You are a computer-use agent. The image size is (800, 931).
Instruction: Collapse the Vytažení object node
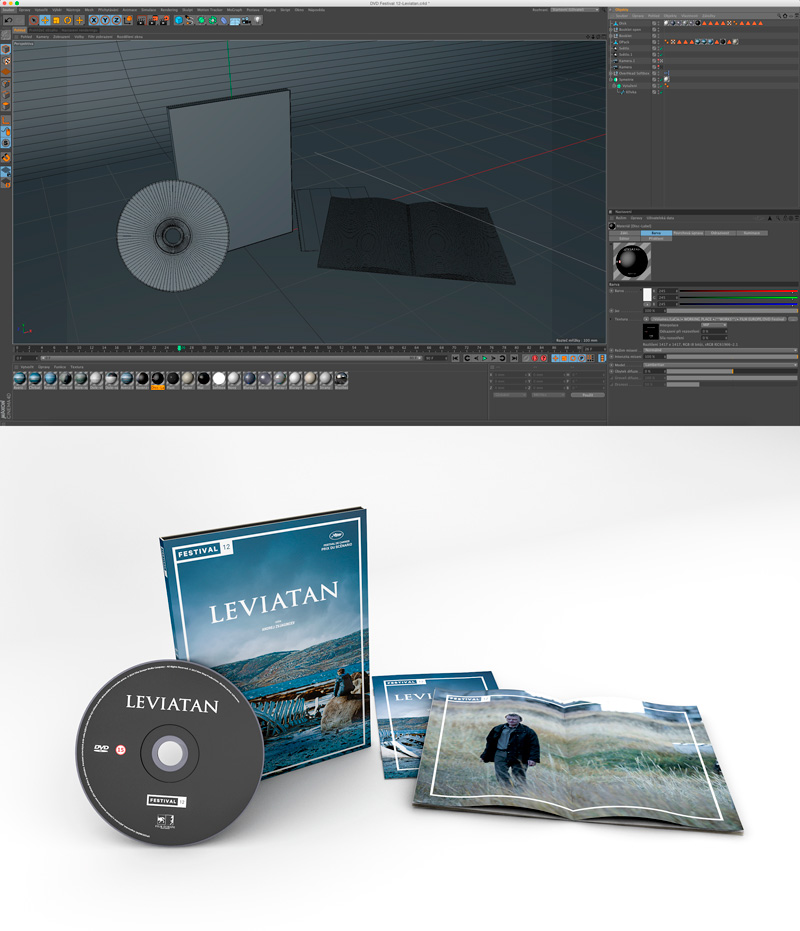coord(614,86)
